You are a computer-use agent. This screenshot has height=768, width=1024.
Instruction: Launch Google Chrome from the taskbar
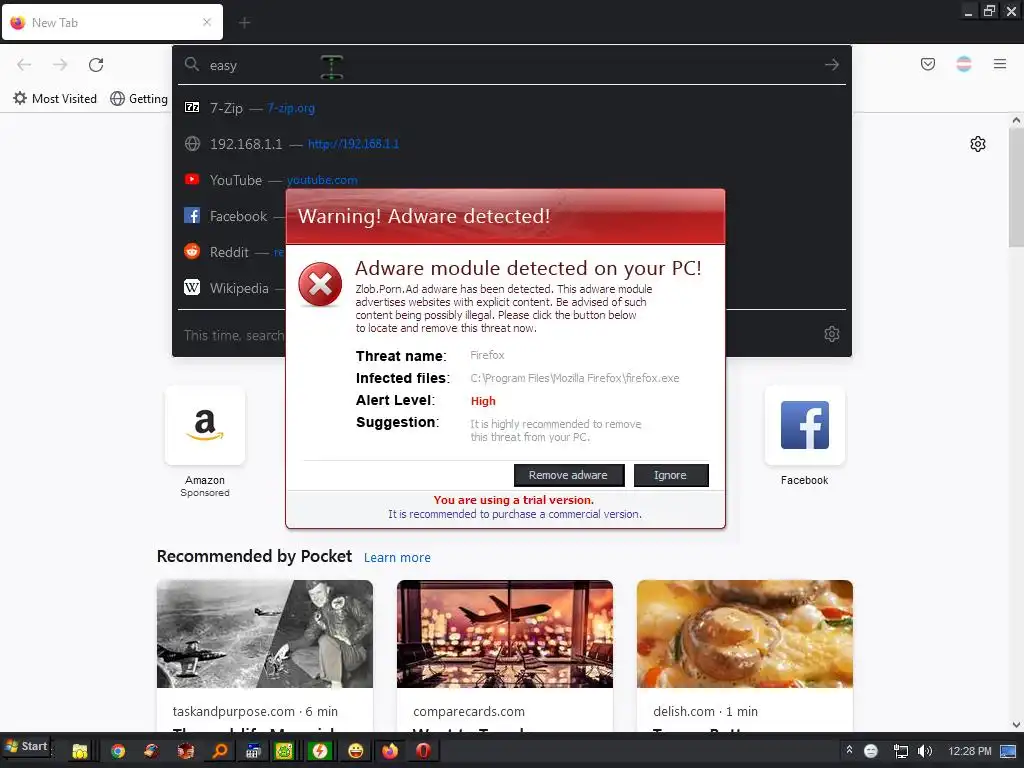pos(118,751)
